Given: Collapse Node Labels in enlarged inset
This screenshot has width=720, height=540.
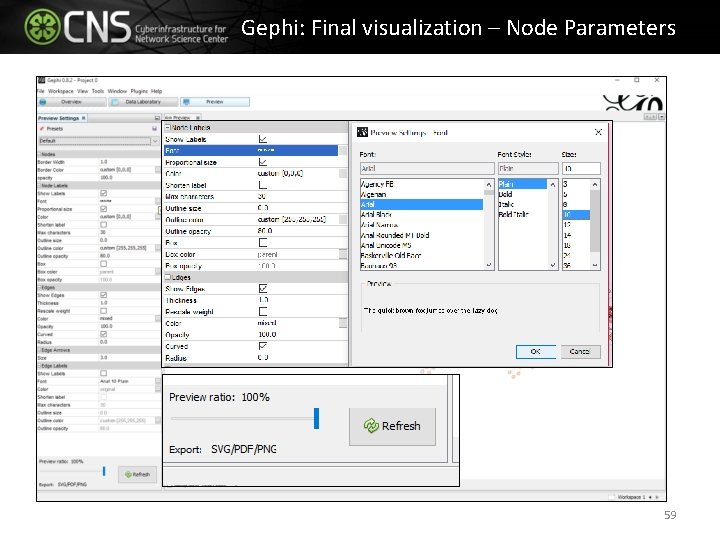Looking at the screenshot, I should 168,127.
